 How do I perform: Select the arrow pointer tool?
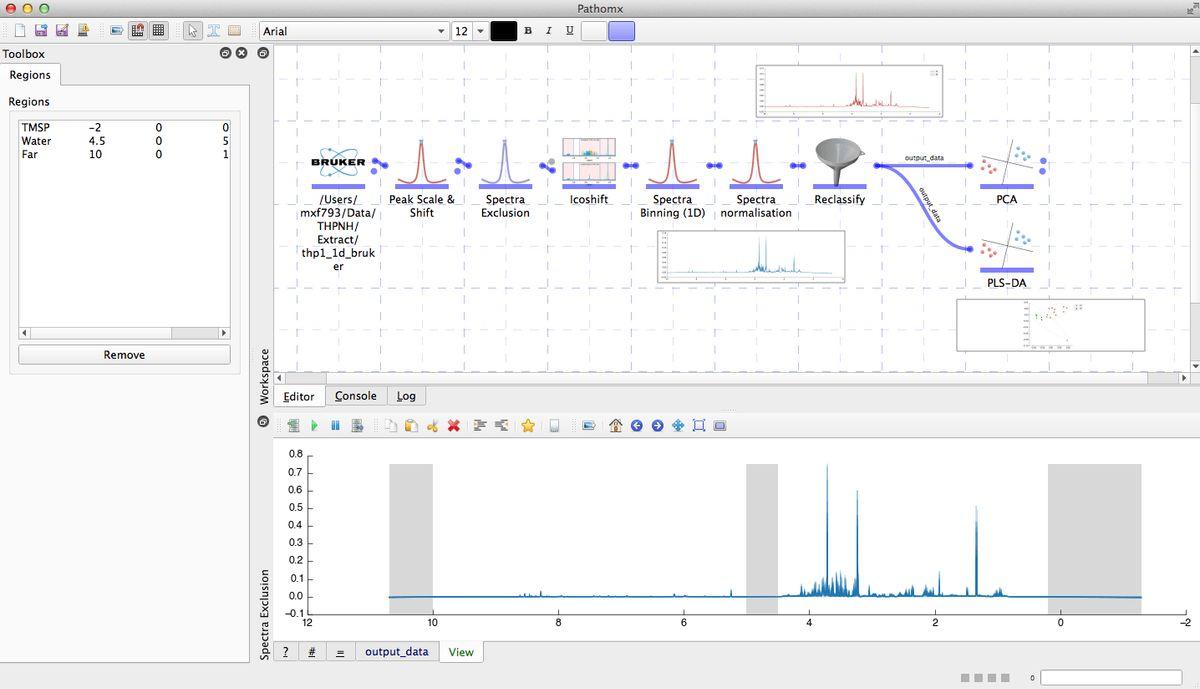[193, 30]
